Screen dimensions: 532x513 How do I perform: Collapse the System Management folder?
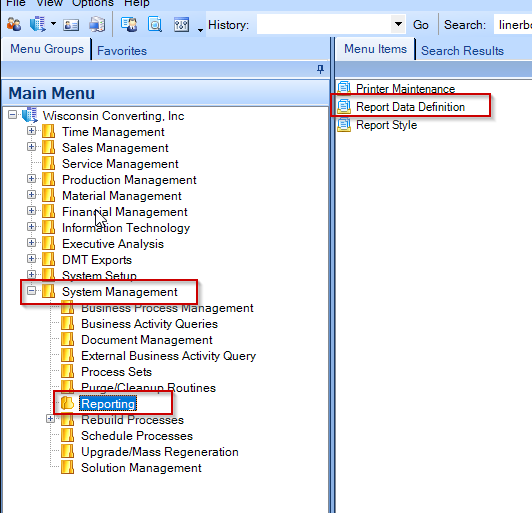pos(31,291)
